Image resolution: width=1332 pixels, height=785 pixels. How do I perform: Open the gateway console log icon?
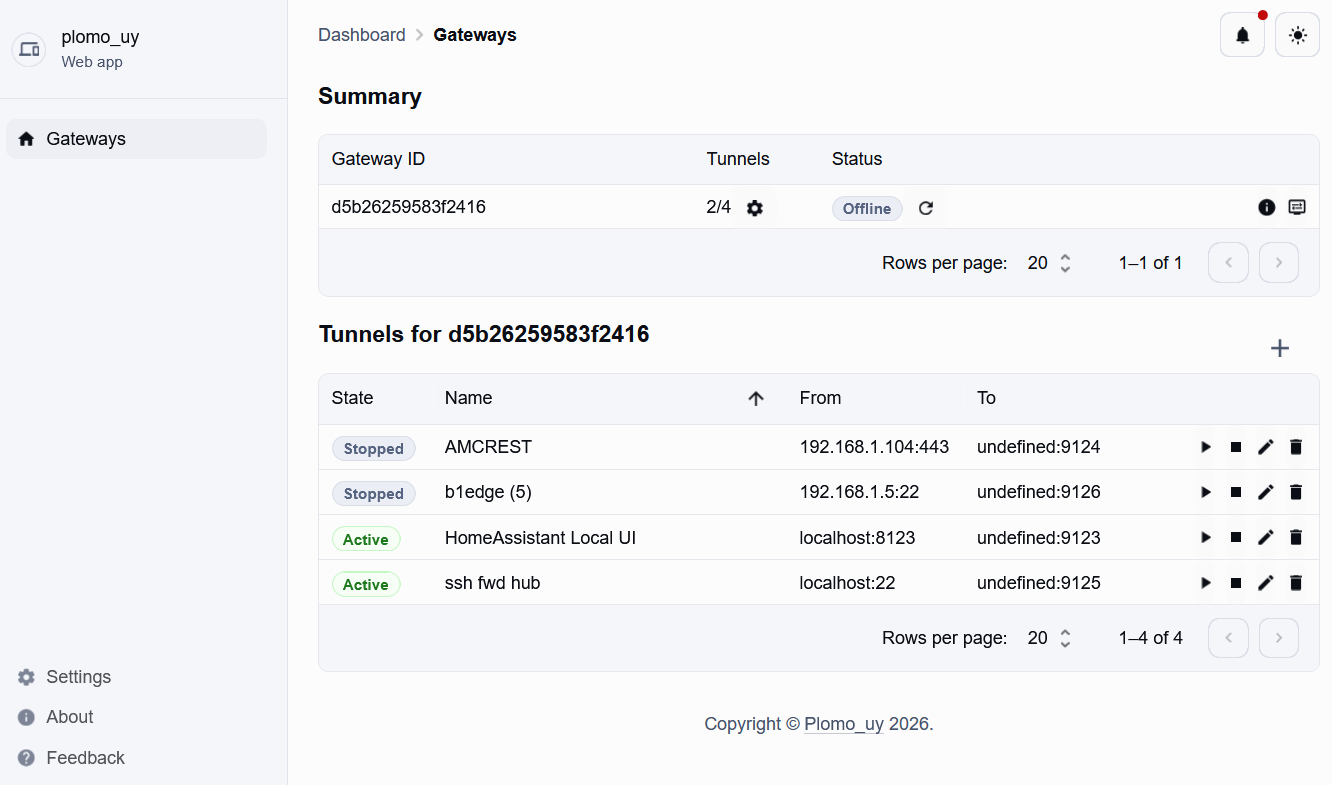coord(1297,207)
